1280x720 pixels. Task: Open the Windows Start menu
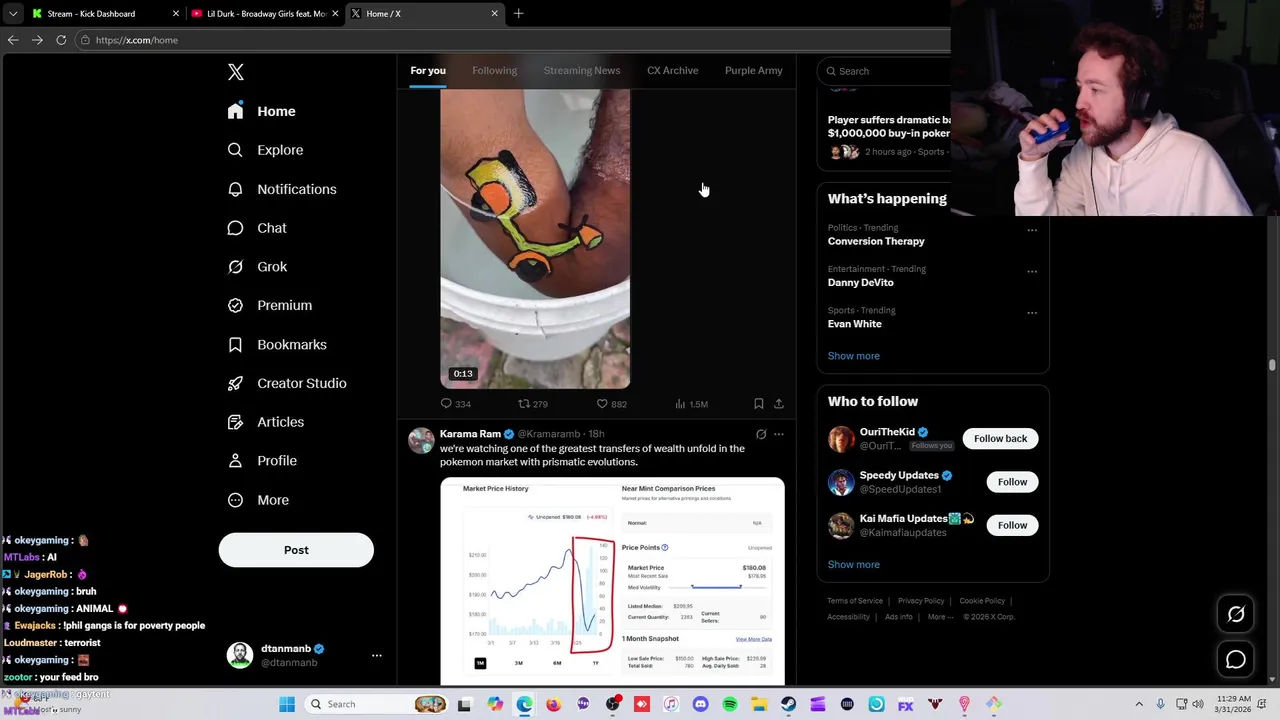[x=287, y=705]
